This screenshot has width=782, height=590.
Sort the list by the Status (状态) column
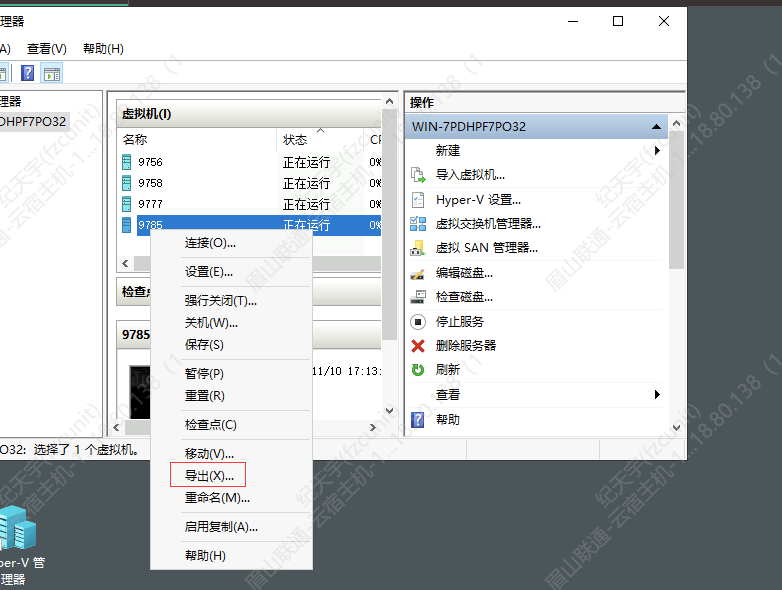pyautogui.click(x=295, y=140)
